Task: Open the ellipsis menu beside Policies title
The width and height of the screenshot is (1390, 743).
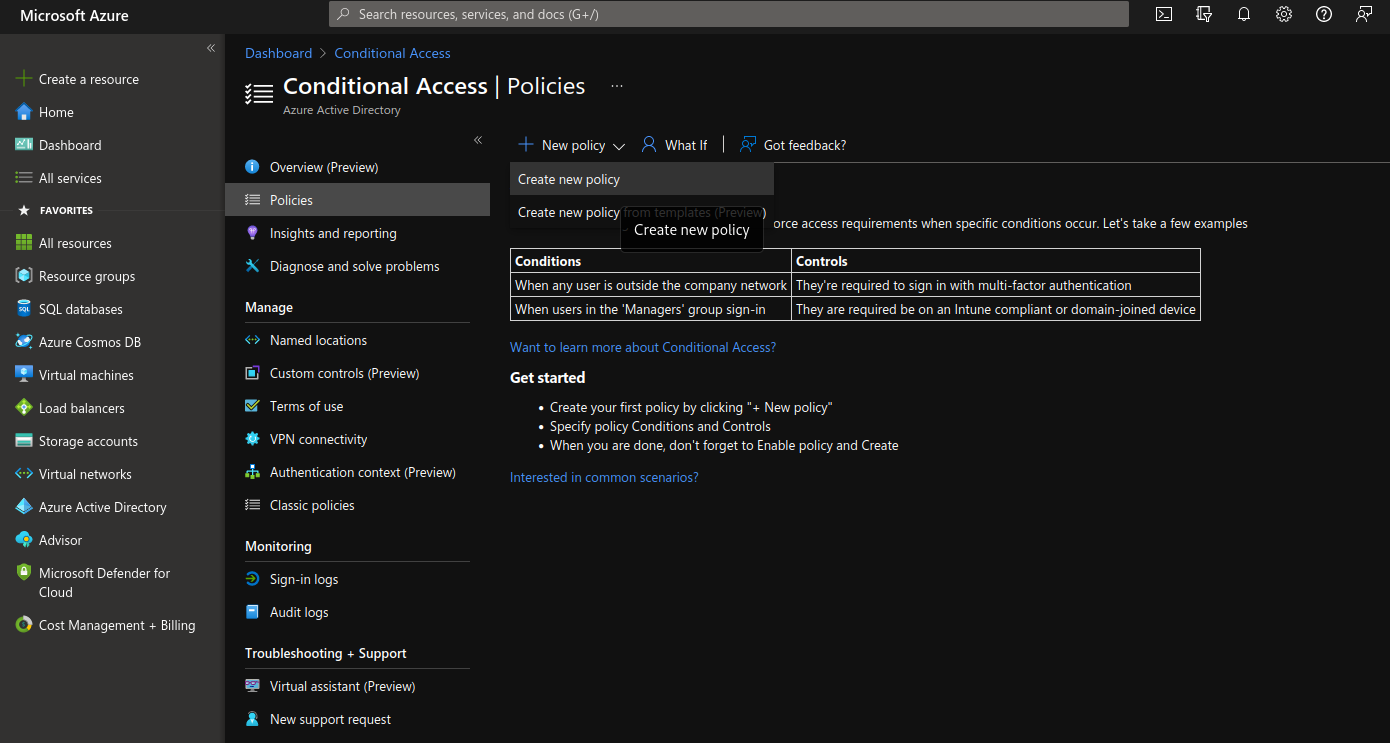Action: 617,86
